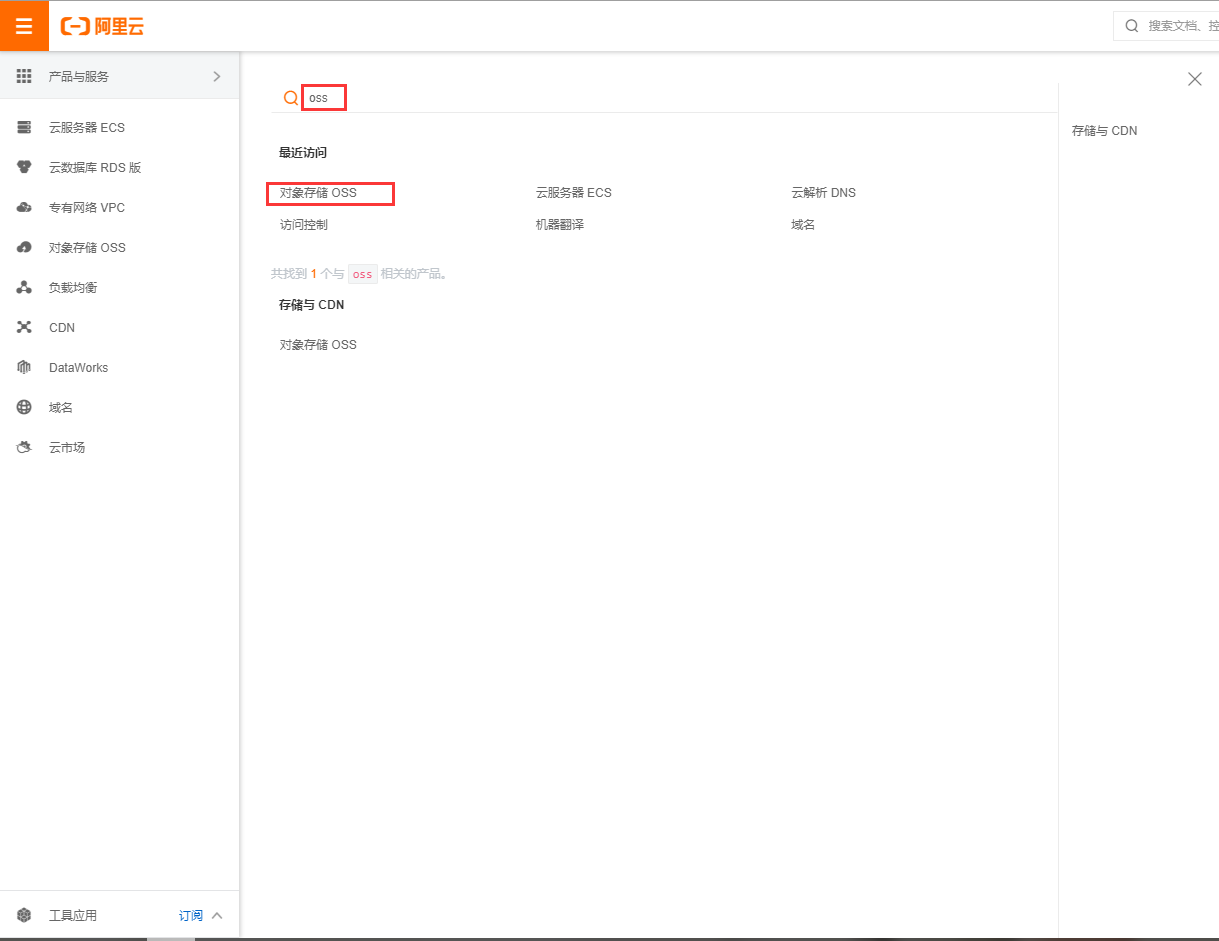Click inside the oss search input field
The image size is (1219, 941).
pyautogui.click(x=323, y=97)
